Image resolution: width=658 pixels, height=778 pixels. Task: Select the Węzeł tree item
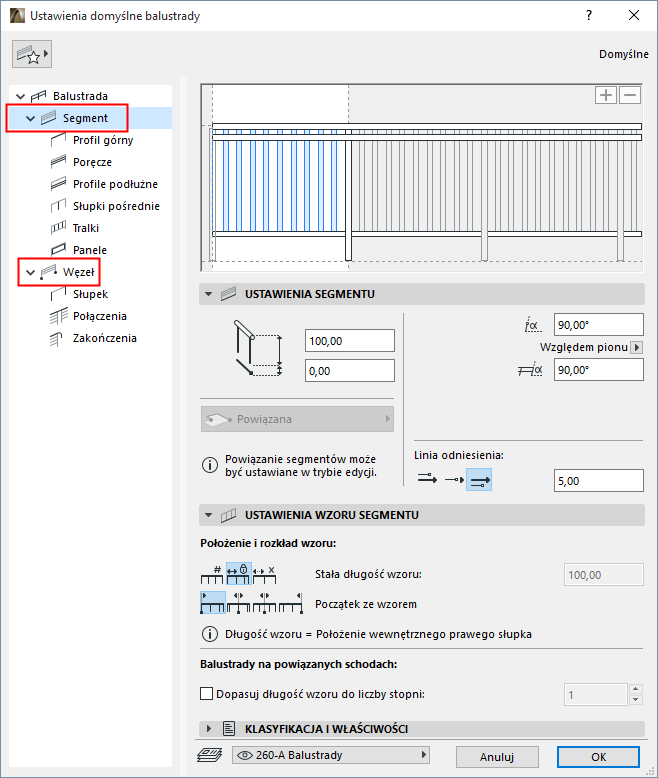click(x=78, y=272)
